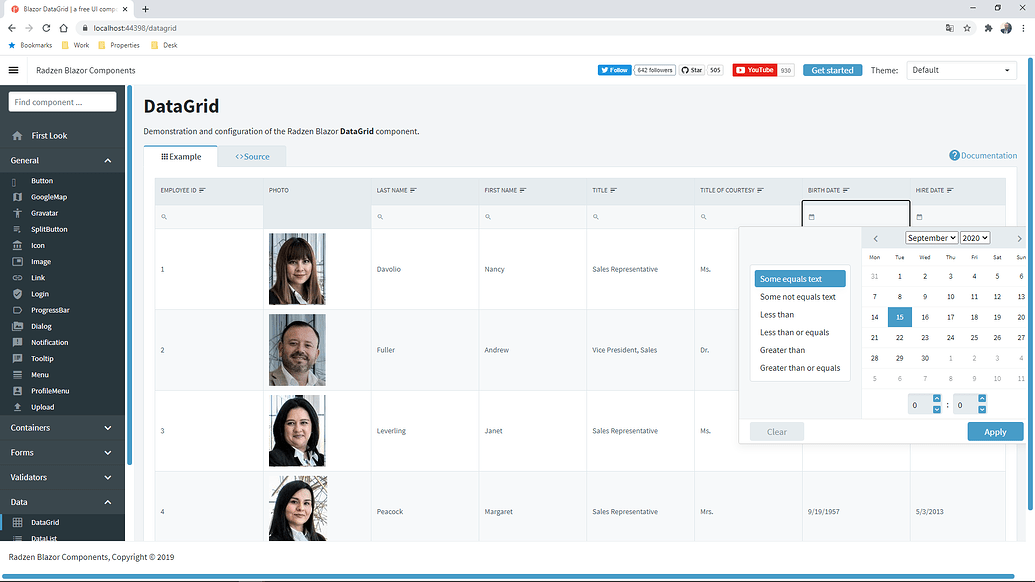Click the Menu component sidebar icon
This screenshot has height=582, width=1035.
click(x=17, y=375)
